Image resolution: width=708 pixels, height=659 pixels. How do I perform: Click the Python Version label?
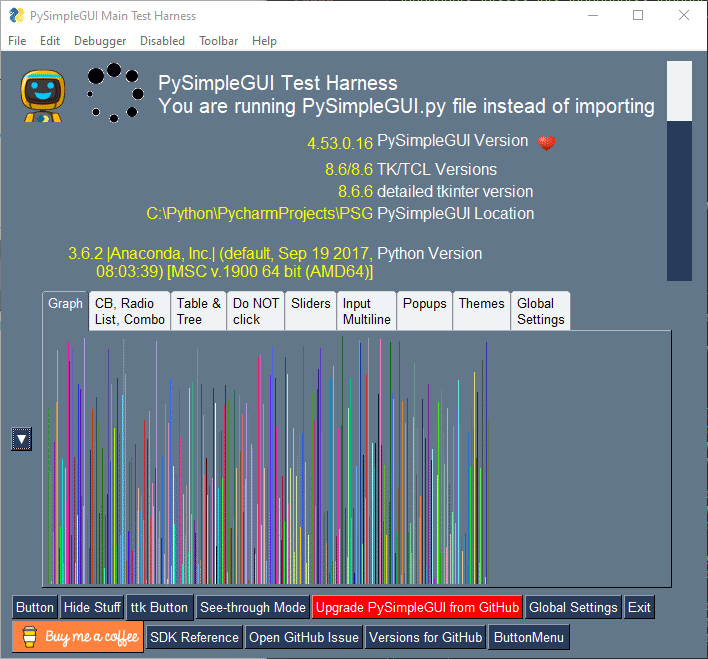click(x=429, y=253)
